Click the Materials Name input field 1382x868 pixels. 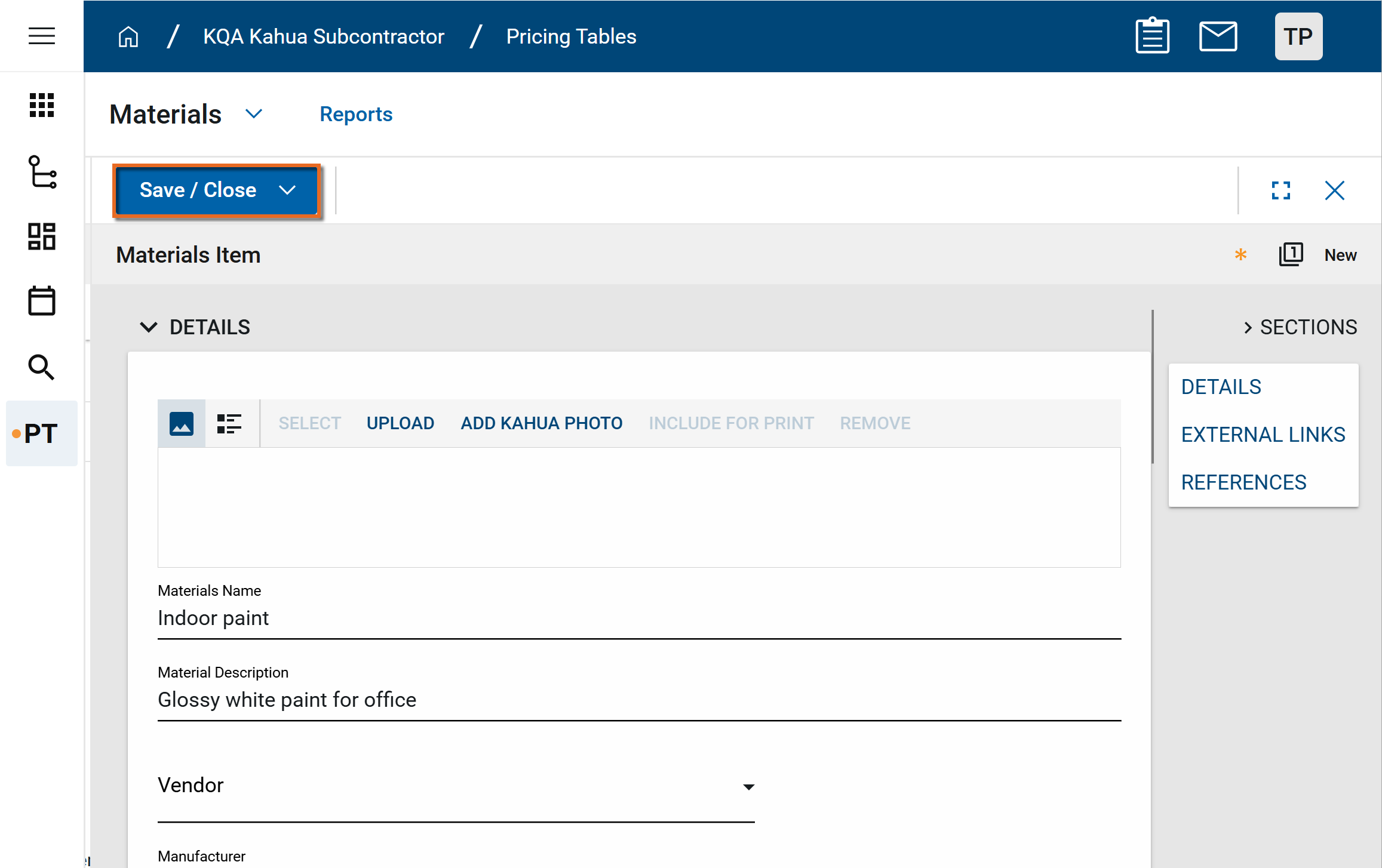(x=638, y=618)
